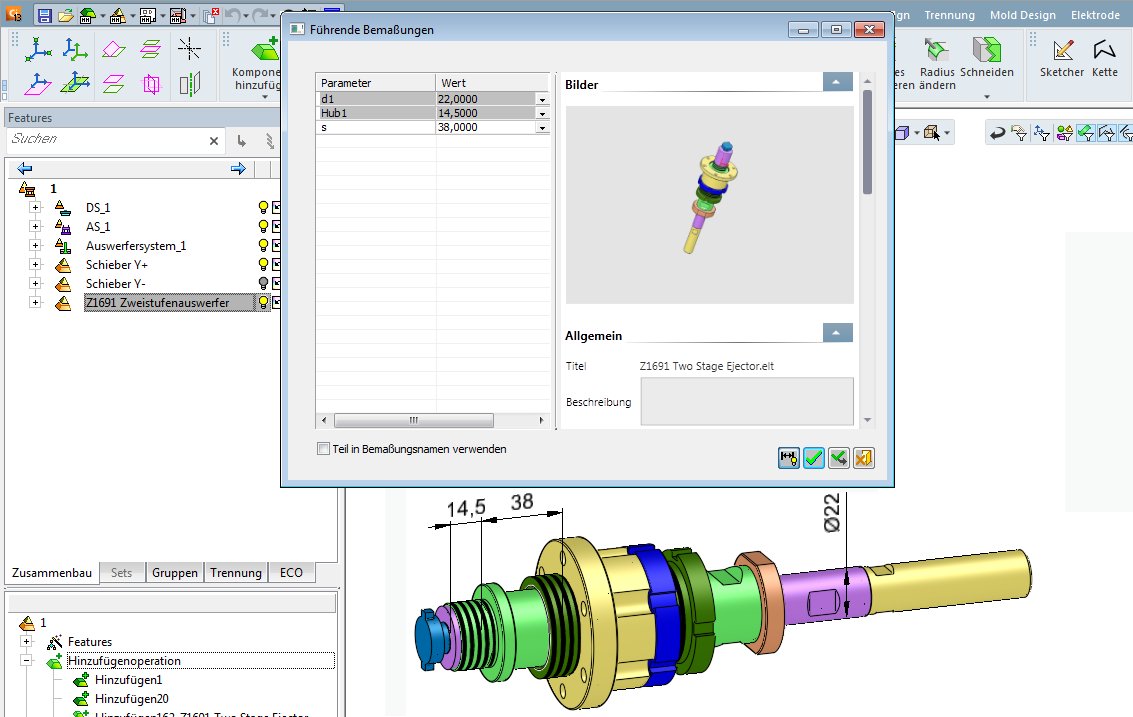Open the Elektrode ribbon tab
Screen dimensions: 1133x717
(x=1095, y=15)
